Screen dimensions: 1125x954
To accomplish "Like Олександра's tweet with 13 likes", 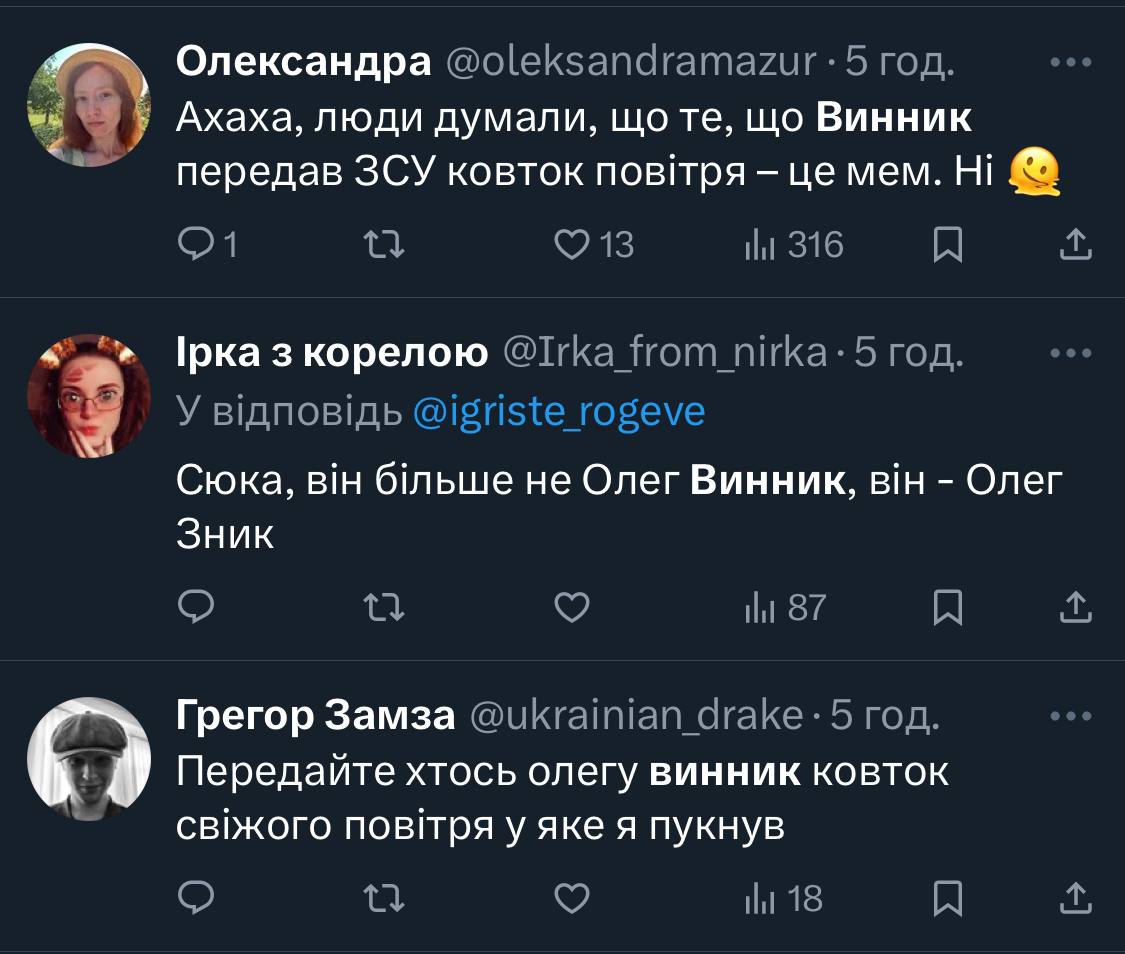I will [572, 245].
